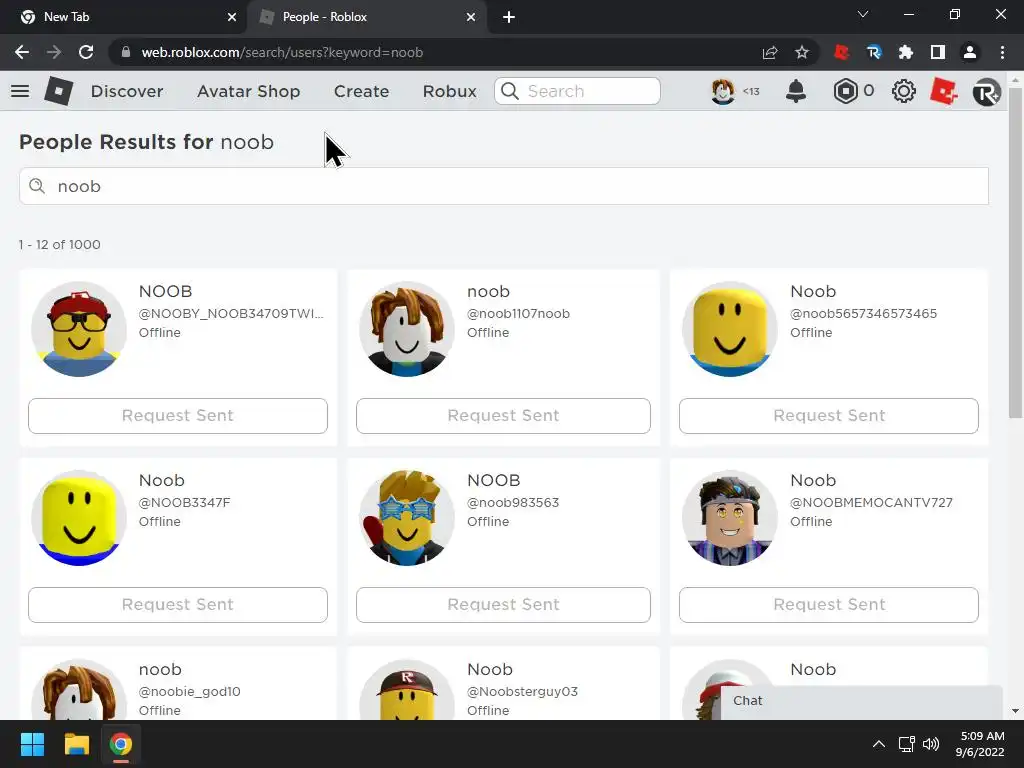Click Request Sent for noob5657346573465
1024x768 pixels.
click(829, 415)
